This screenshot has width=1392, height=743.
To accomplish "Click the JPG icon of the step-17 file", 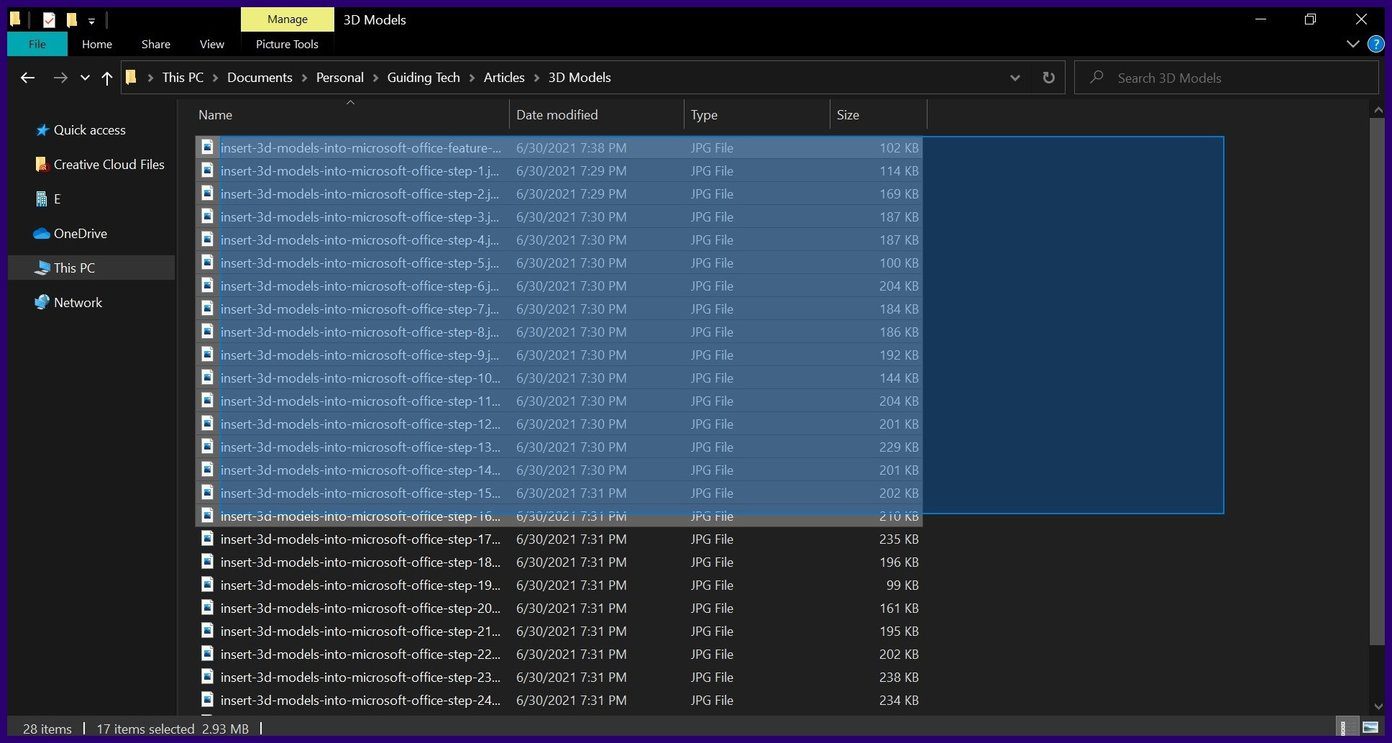I will [x=207, y=538].
